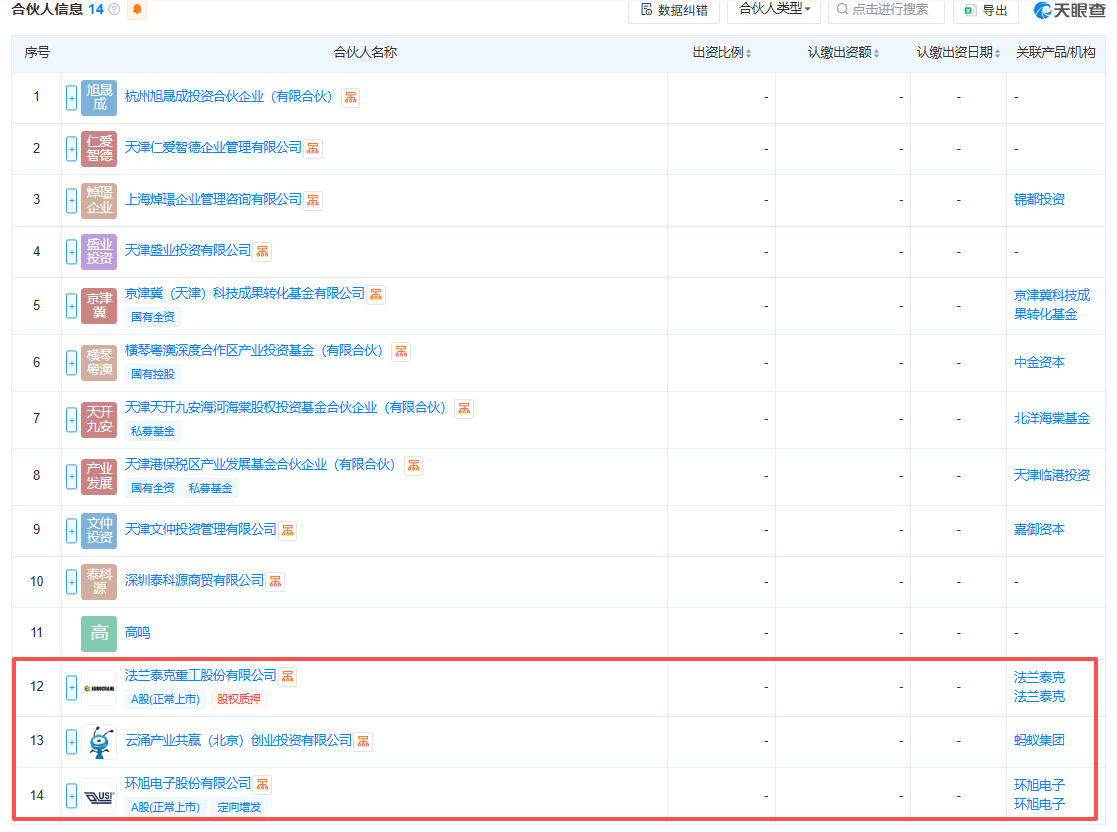This screenshot has height=832, width=1117.
Task: Click structure icon beside 深圳泰科源商贸有限公司
Action: [275, 581]
